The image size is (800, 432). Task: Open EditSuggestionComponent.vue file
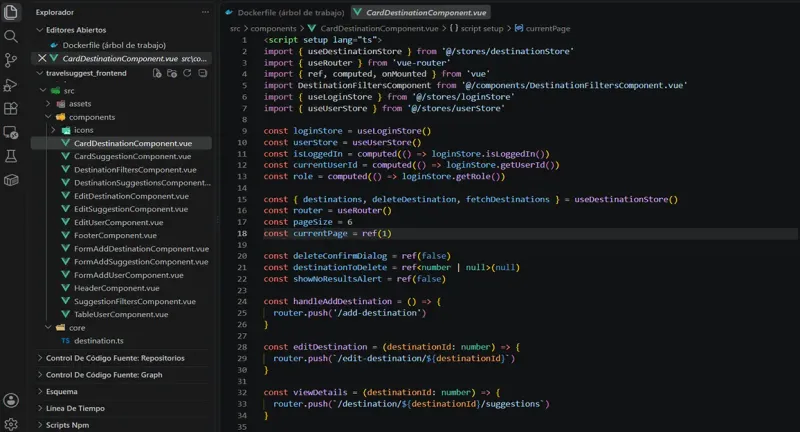[x=131, y=209]
